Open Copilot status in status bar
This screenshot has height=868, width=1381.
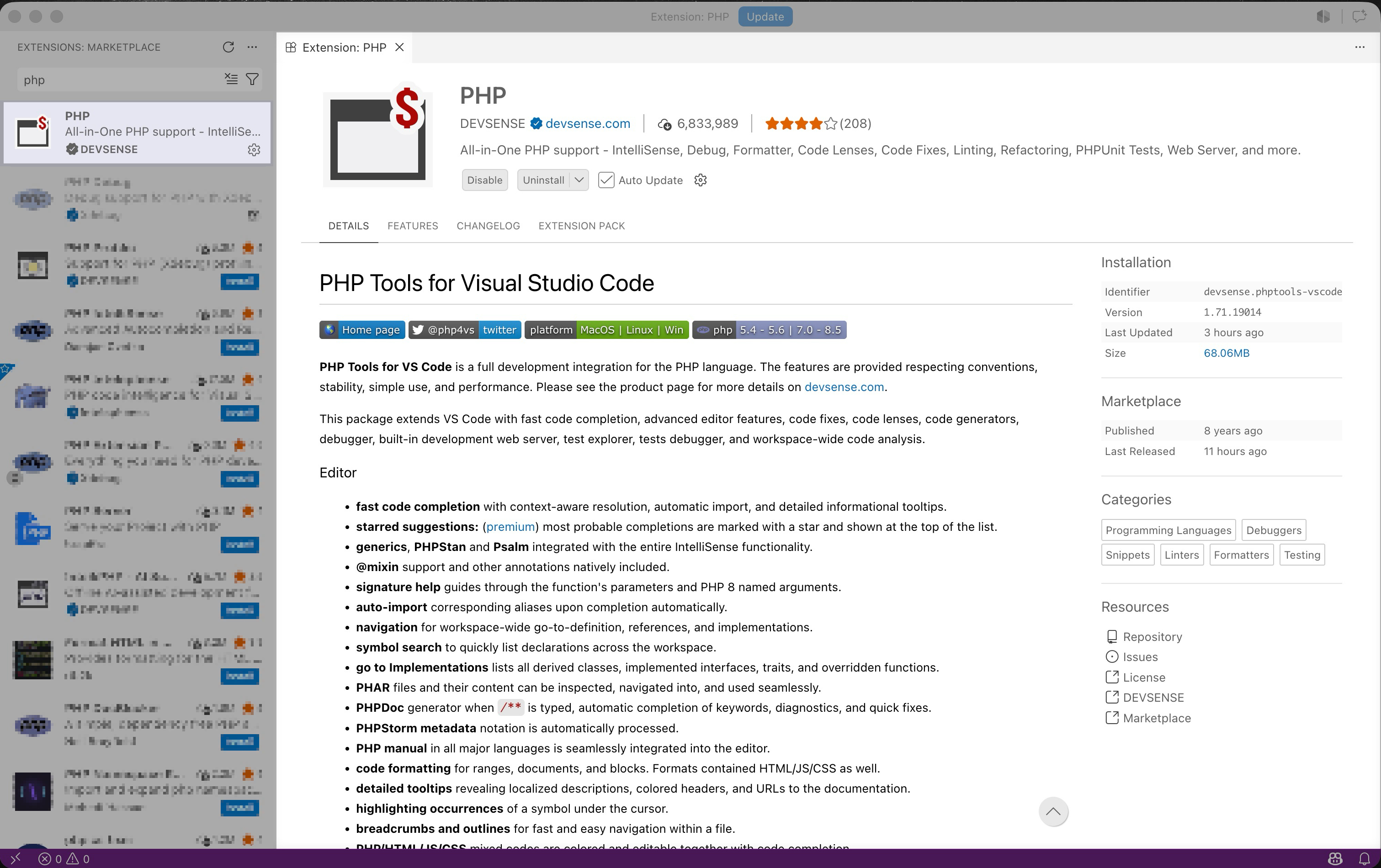coord(1335,858)
